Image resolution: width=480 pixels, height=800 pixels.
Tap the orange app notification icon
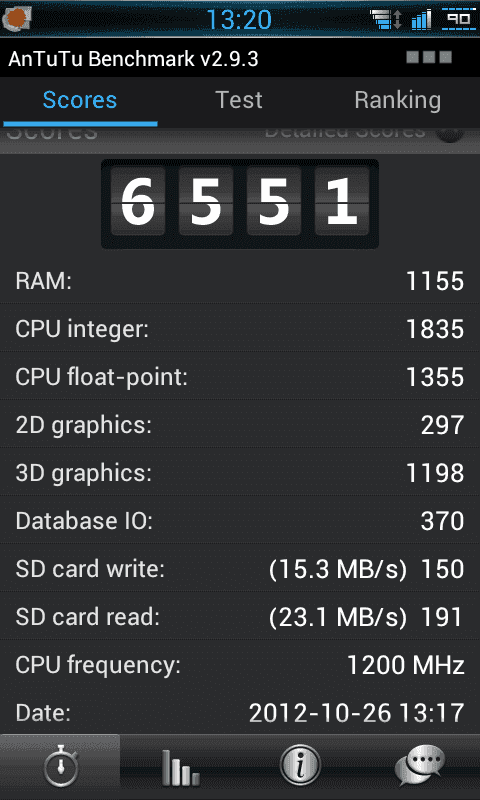(x=17, y=18)
